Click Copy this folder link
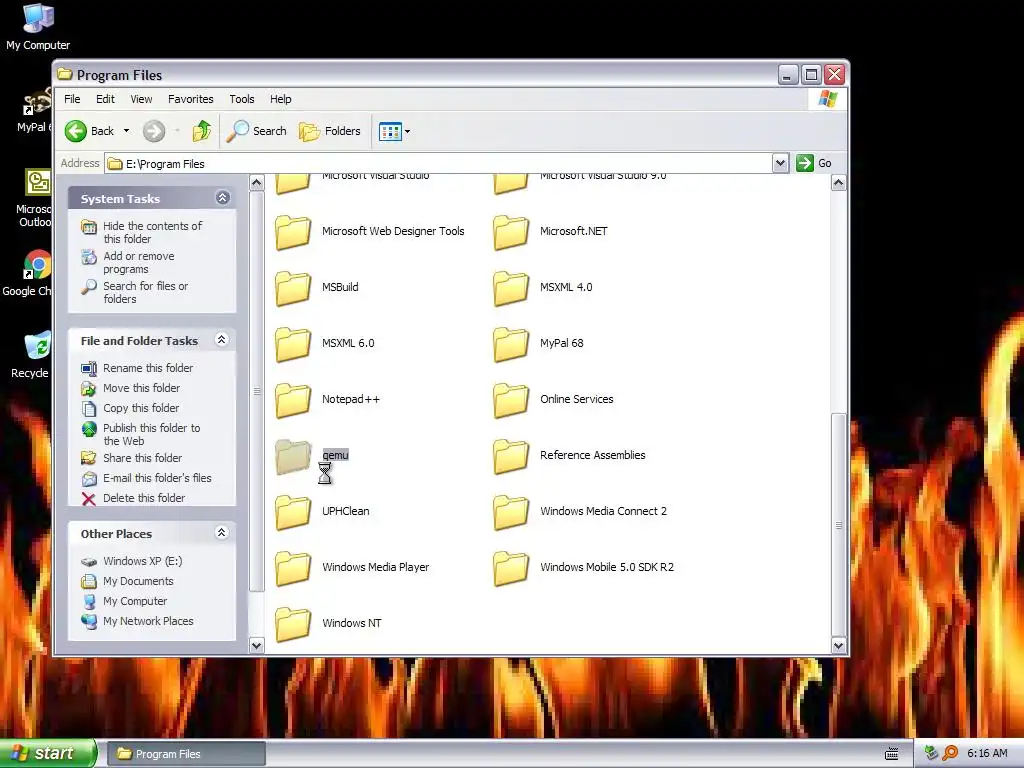 click(140, 408)
